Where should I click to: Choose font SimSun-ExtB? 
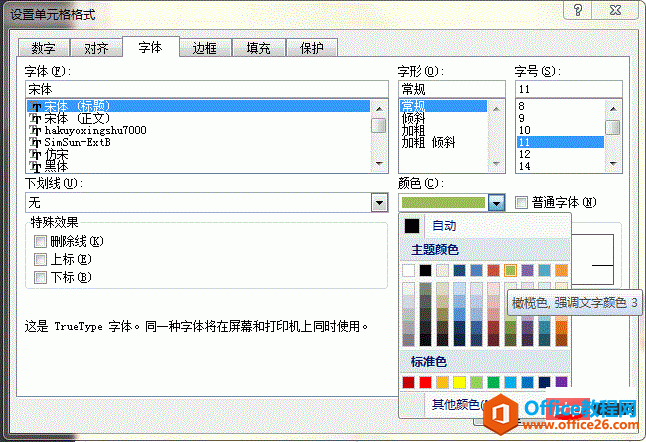(199, 143)
